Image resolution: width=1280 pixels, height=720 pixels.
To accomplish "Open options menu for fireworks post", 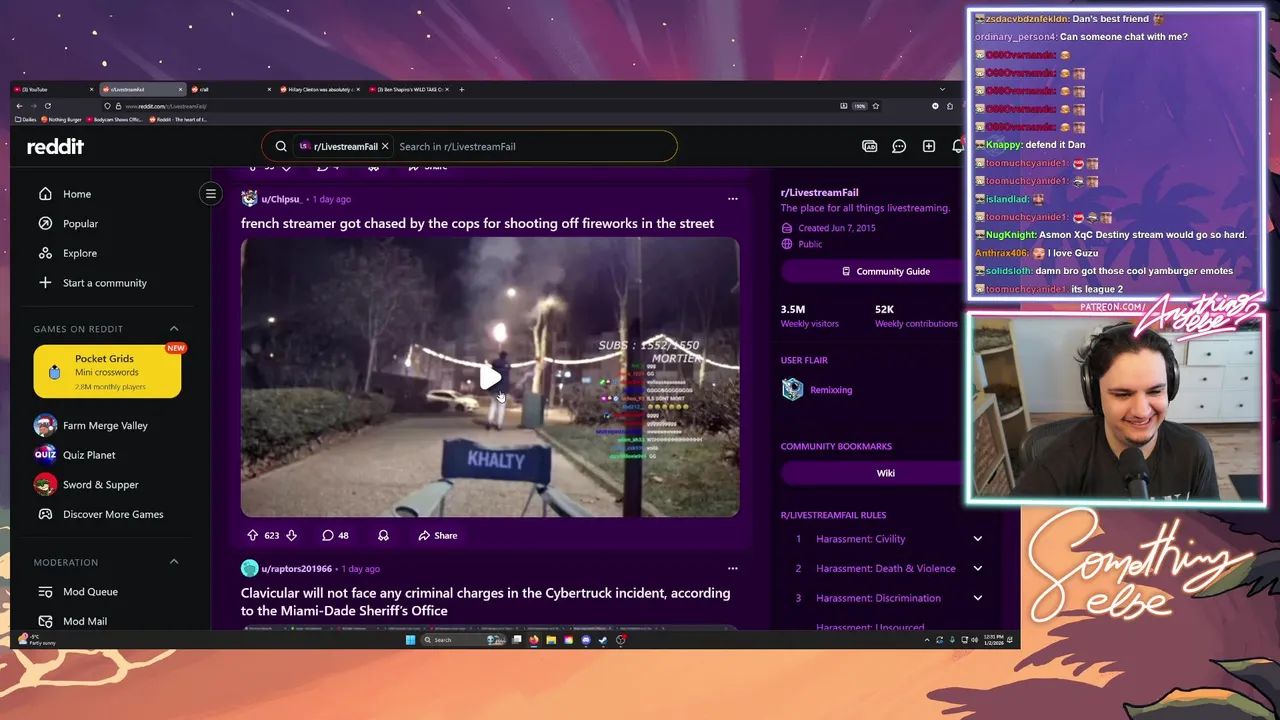I will point(733,199).
